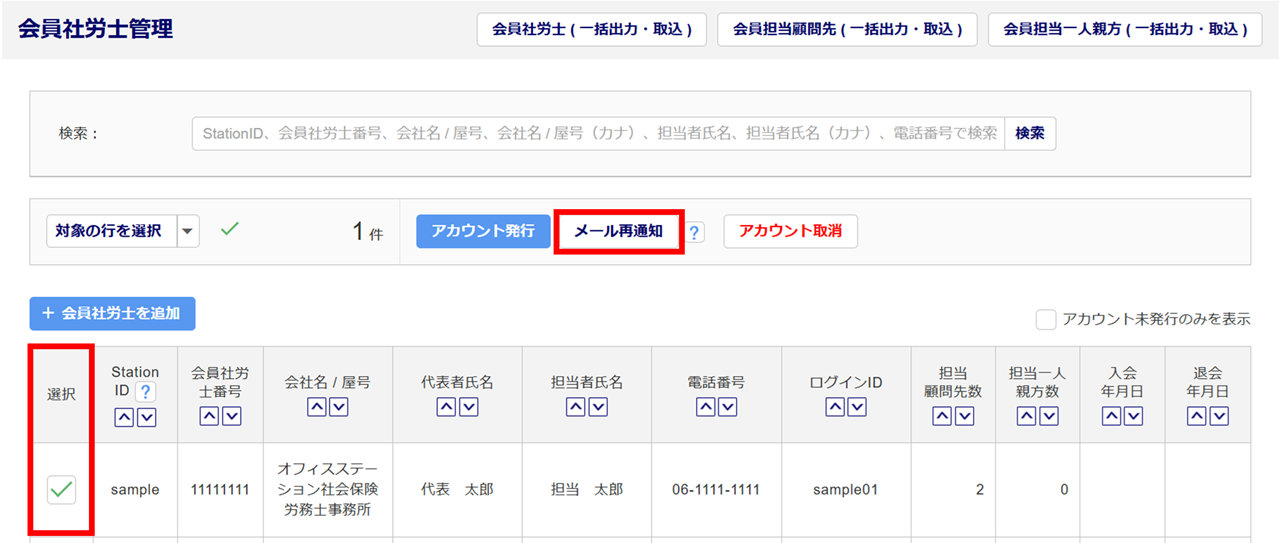Screen dimensions: 1280x543
Task: Focus the search keyword input field
Action: (598, 133)
